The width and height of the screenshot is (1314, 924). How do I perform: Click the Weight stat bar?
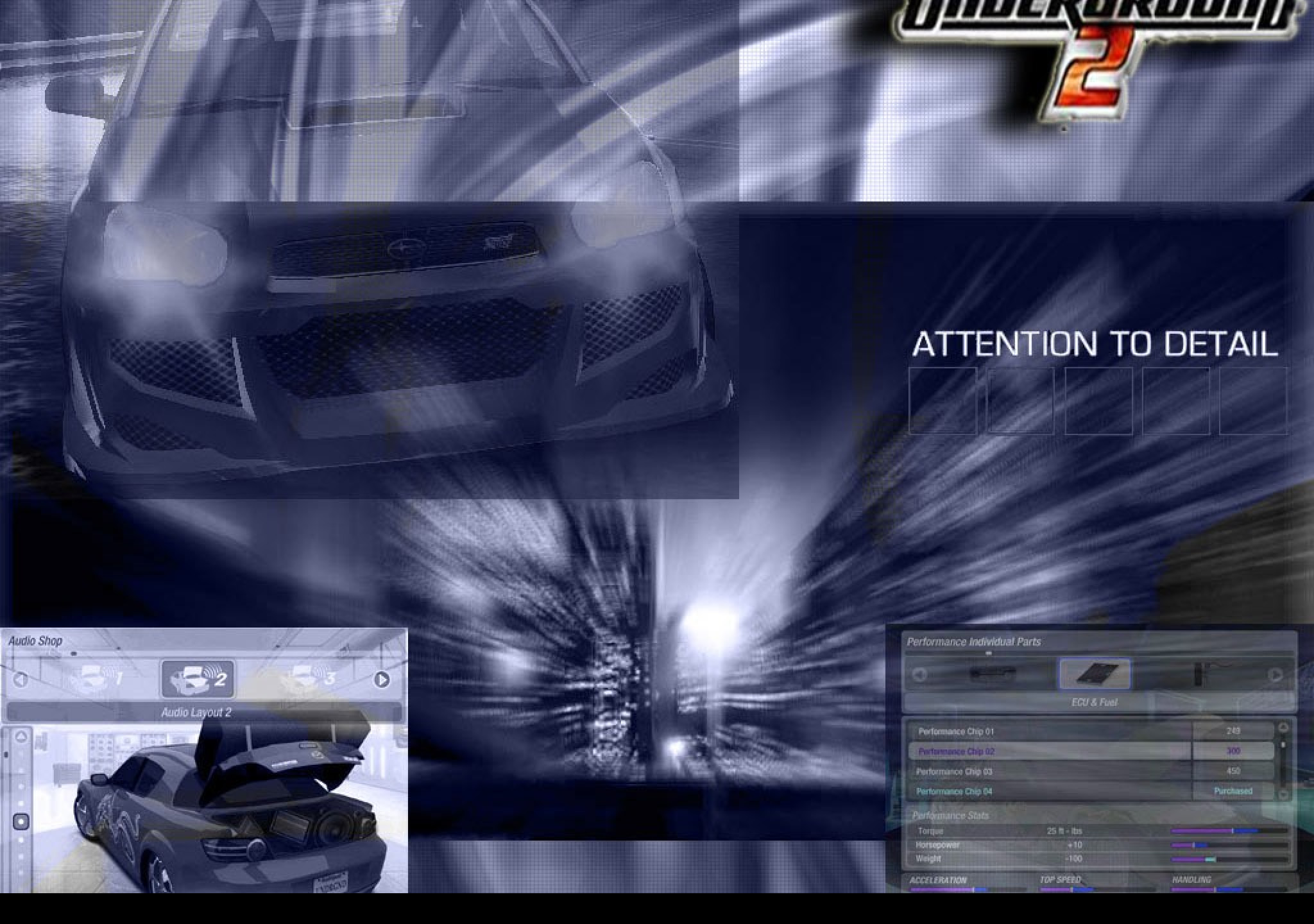tap(1229, 859)
